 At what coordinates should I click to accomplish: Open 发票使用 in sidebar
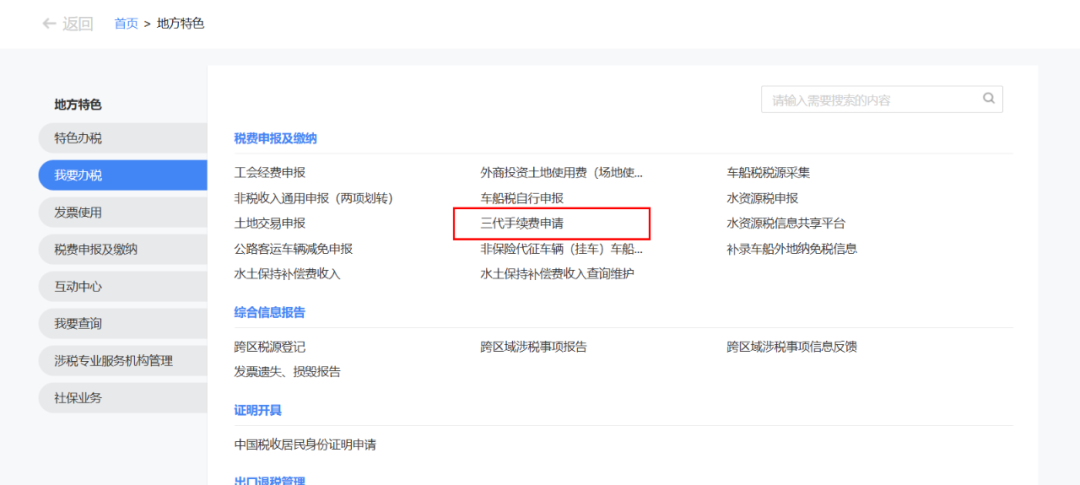[x=78, y=212]
